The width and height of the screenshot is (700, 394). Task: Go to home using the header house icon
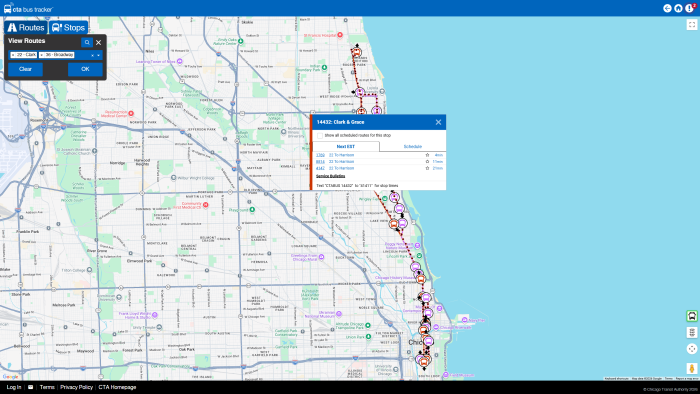point(678,8)
